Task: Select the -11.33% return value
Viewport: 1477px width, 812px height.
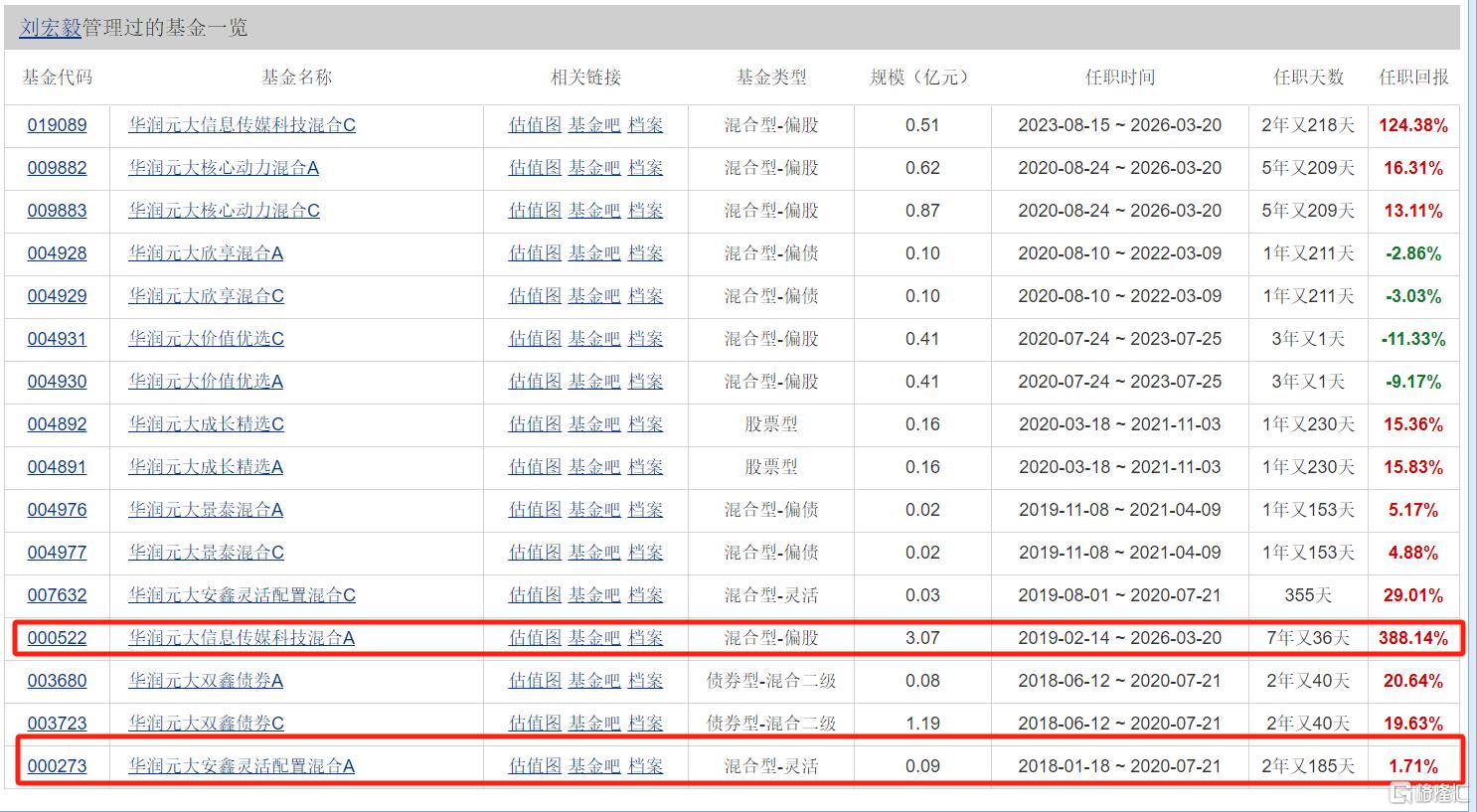Action: coord(1413,339)
